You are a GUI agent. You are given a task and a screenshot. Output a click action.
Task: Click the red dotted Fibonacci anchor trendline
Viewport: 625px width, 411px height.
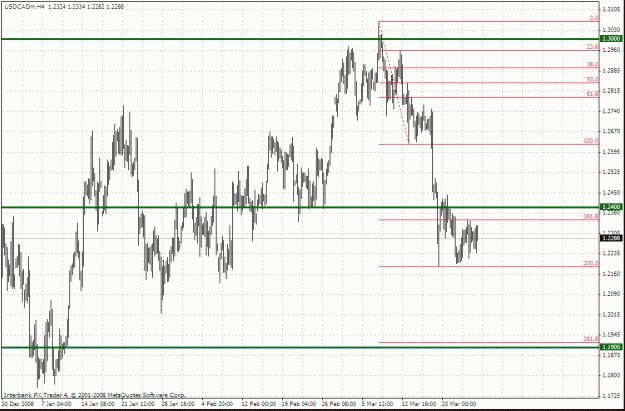point(394,83)
